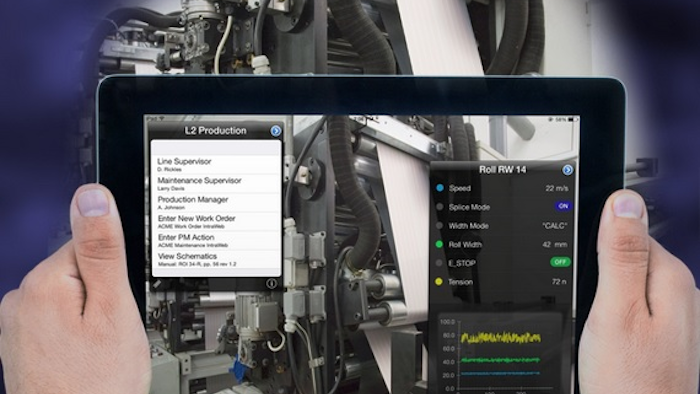Viewport: 700px width, 394px height.
Task: Choose View Schematics from the list
Action: [216, 260]
